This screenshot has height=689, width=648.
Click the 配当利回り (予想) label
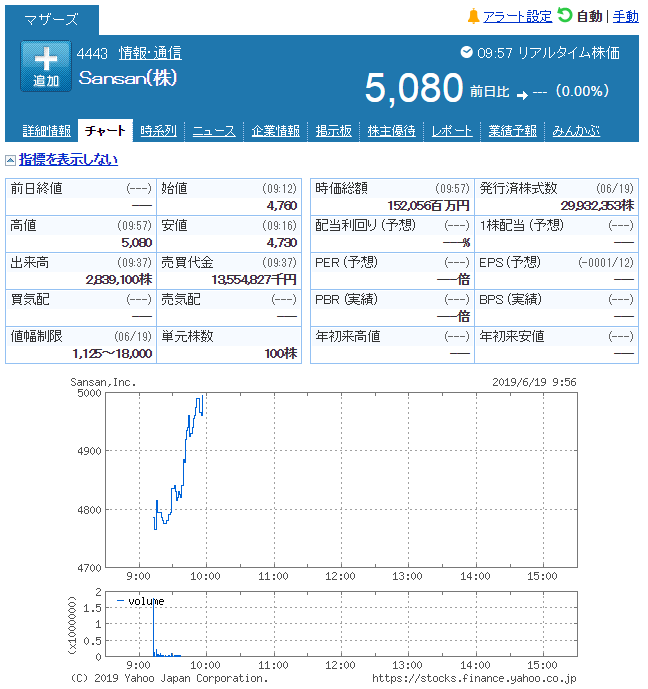366,225
